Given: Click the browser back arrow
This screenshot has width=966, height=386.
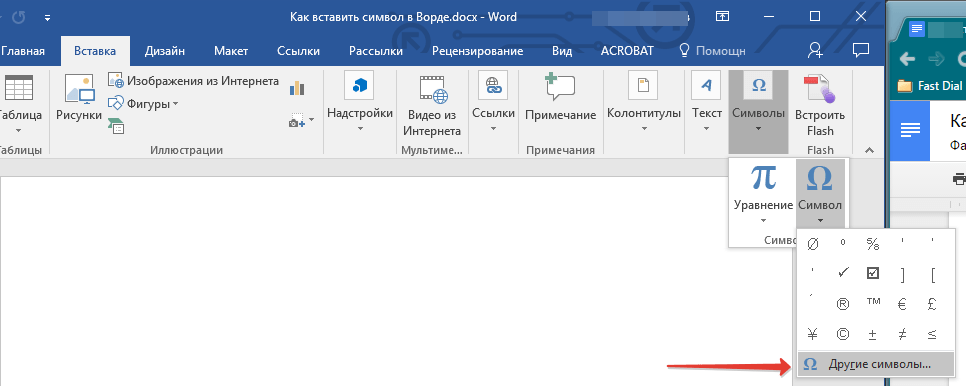Looking at the screenshot, I should tap(907, 59).
